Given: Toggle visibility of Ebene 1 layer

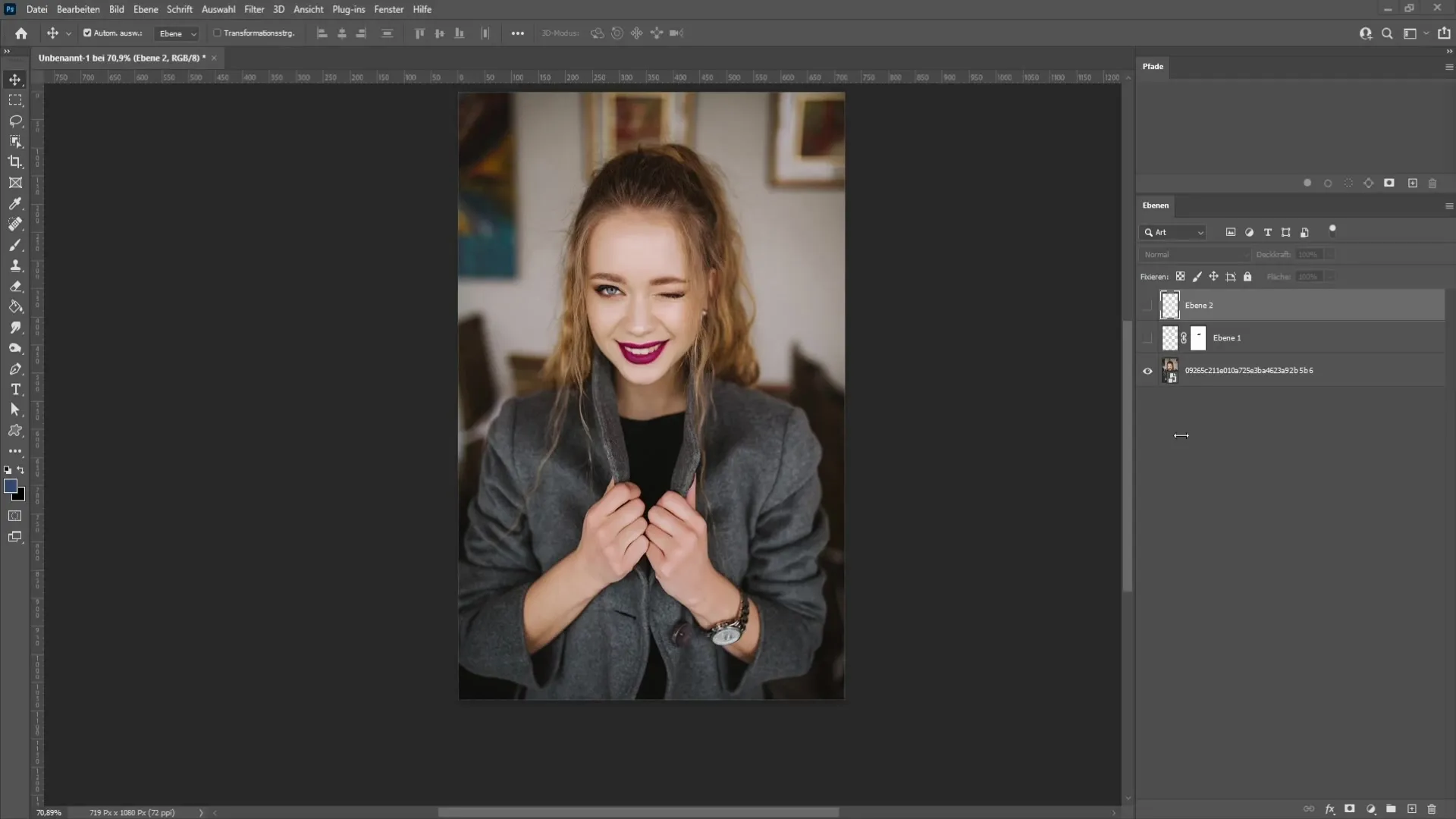Looking at the screenshot, I should pyautogui.click(x=1148, y=338).
